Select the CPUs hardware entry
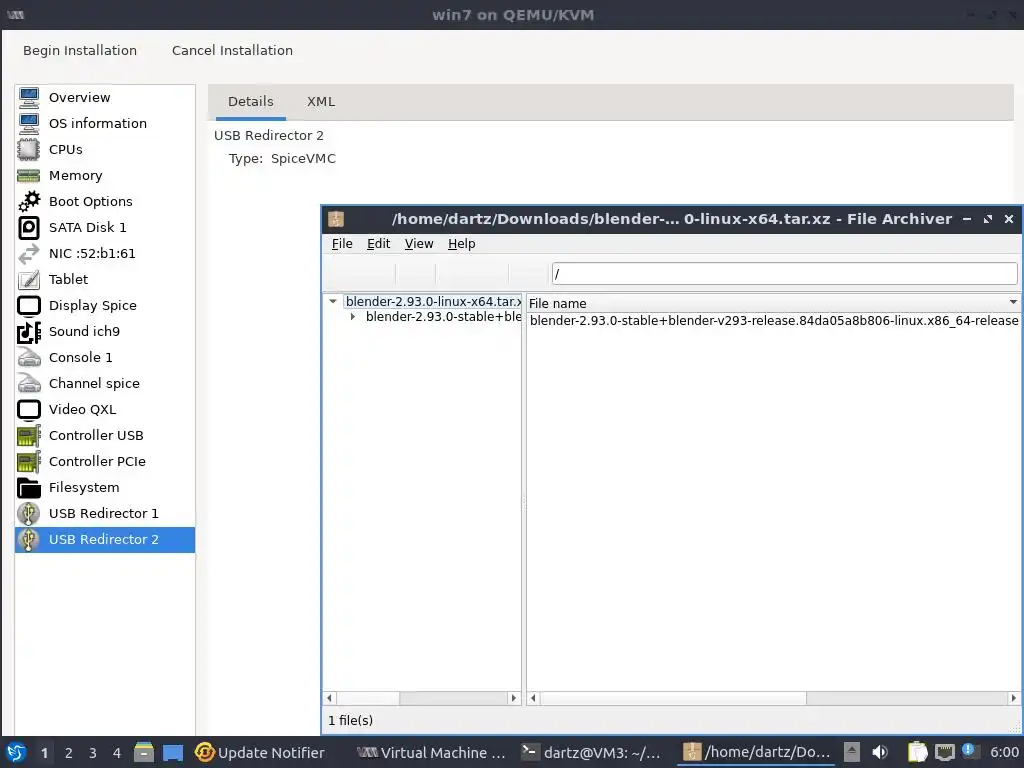This screenshot has width=1024, height=768. click(104, 150)
